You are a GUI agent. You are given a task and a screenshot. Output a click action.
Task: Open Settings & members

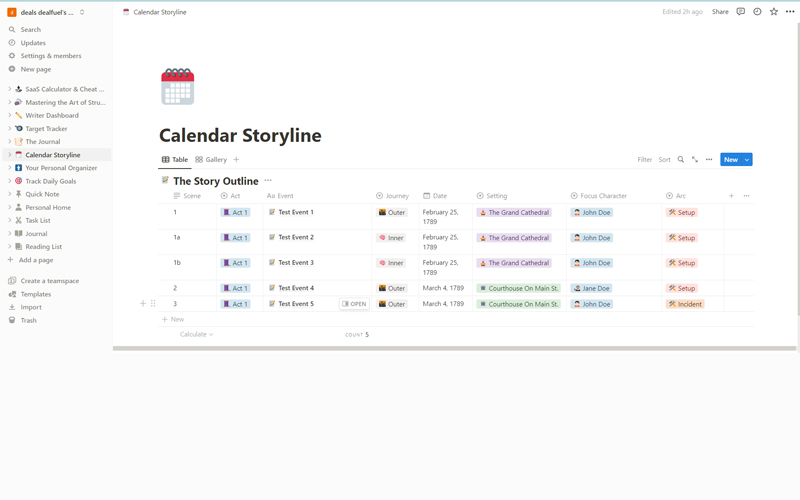[51, 56]
